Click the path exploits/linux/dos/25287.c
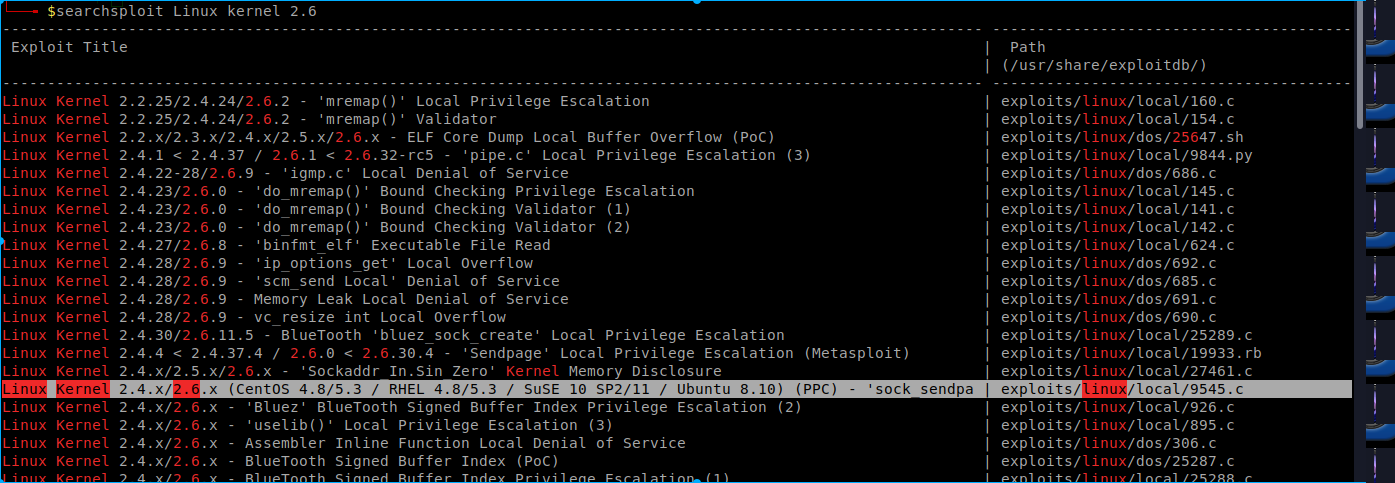 1118,461
